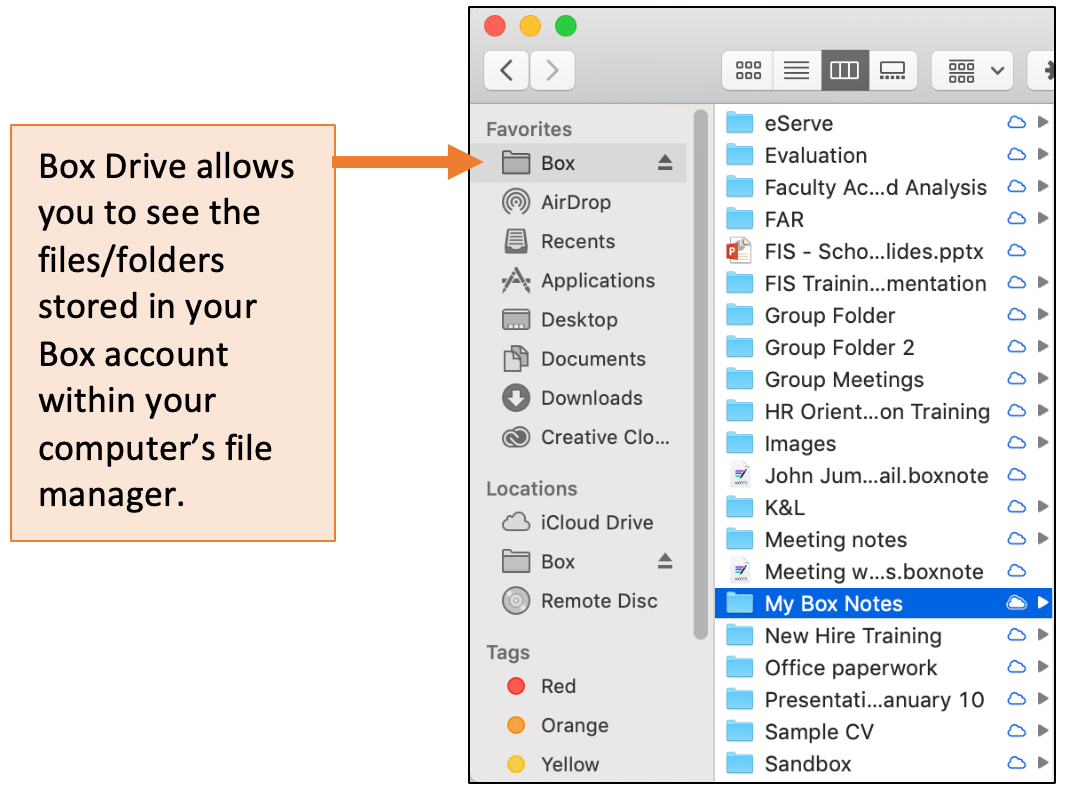Filter by Yellow tag

tap(580, 764)
